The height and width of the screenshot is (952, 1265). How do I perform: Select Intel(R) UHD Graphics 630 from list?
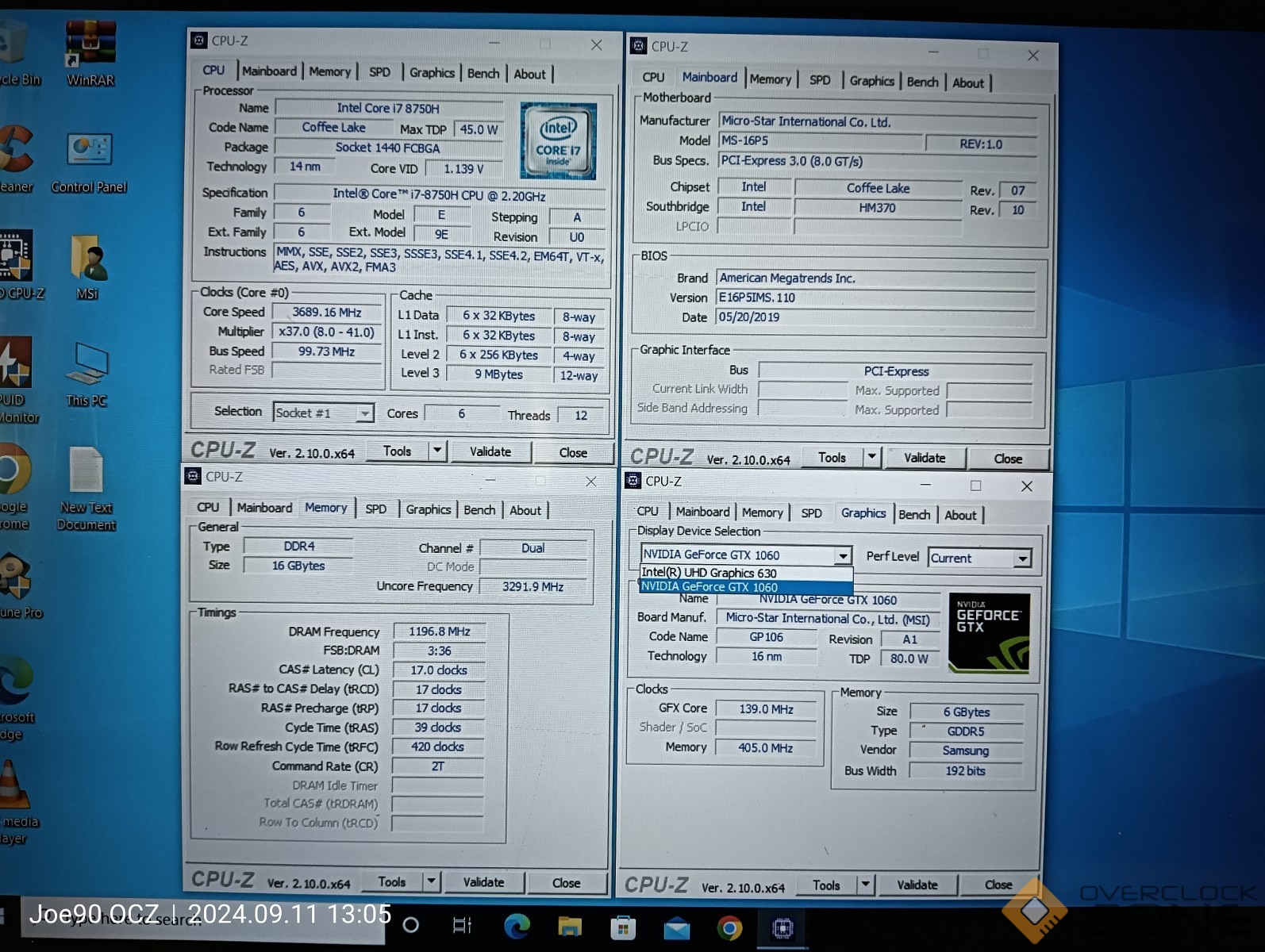click(745, 572)
